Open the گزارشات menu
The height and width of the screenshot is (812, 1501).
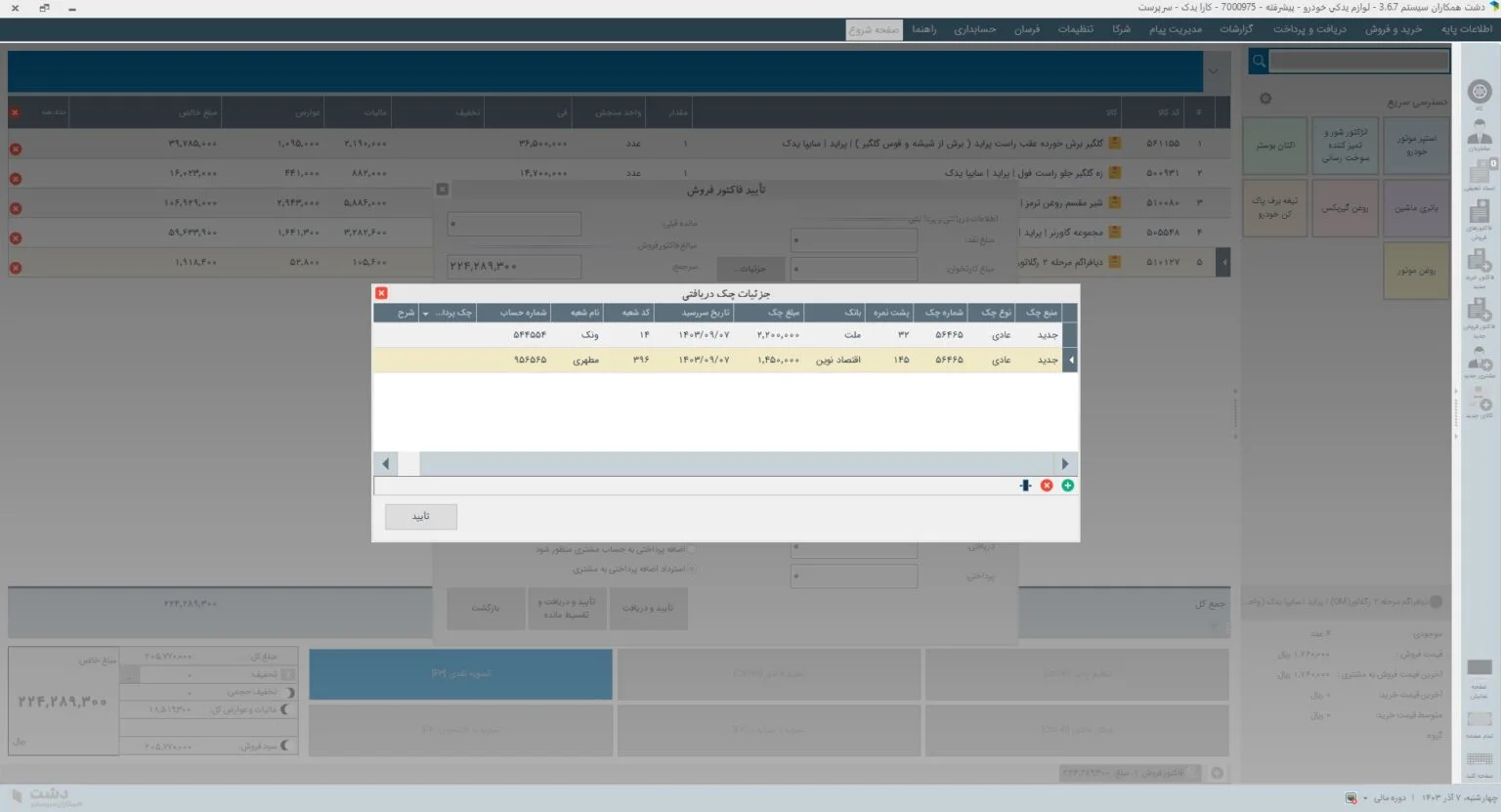[x=1236, y=29]
